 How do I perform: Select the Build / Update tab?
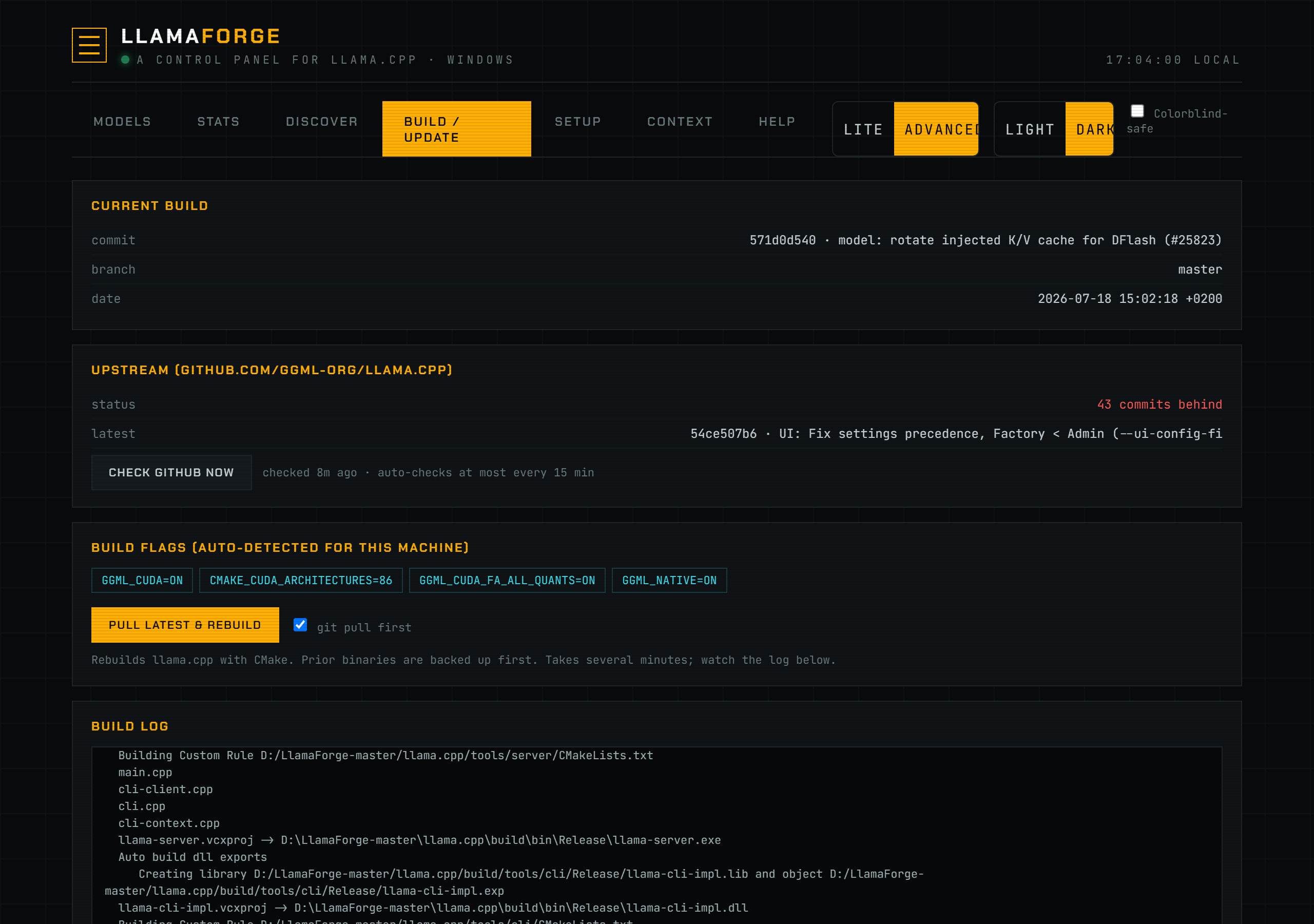[x=457, y=129]
